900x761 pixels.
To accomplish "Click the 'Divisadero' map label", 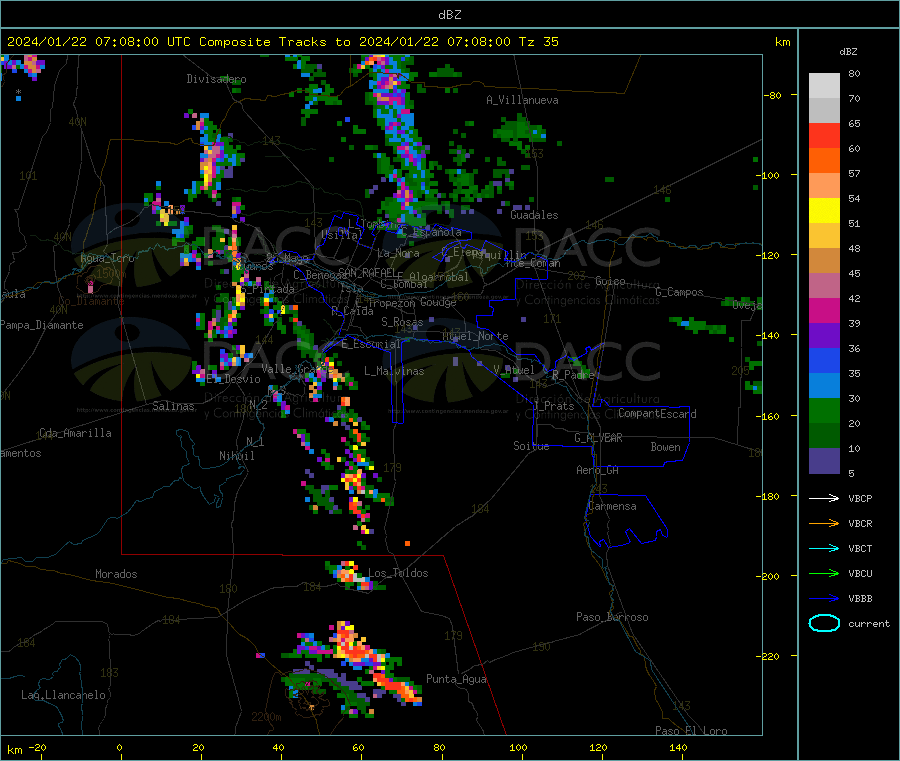I will (x=216, y=79).
